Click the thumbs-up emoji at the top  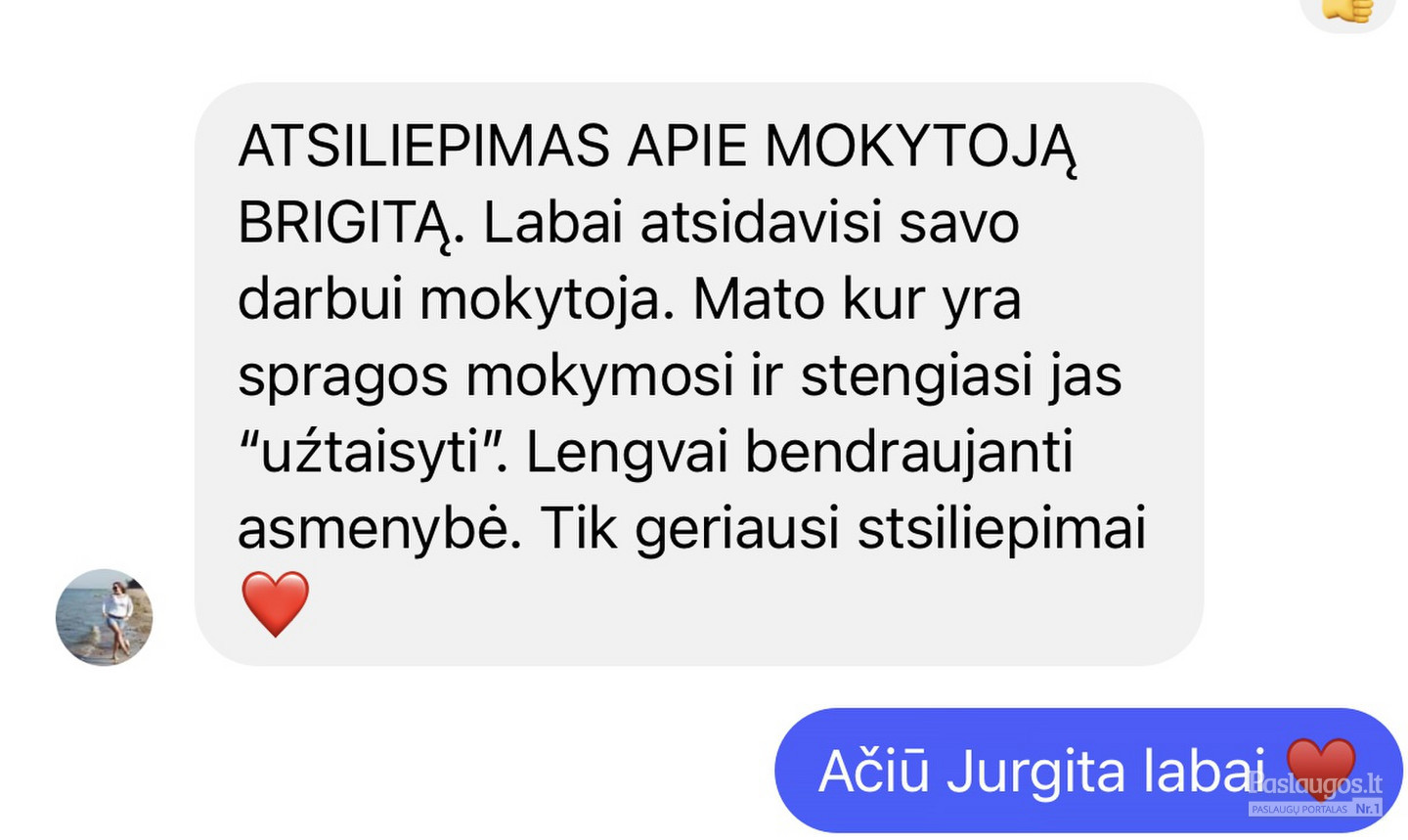pos(1347,10)
